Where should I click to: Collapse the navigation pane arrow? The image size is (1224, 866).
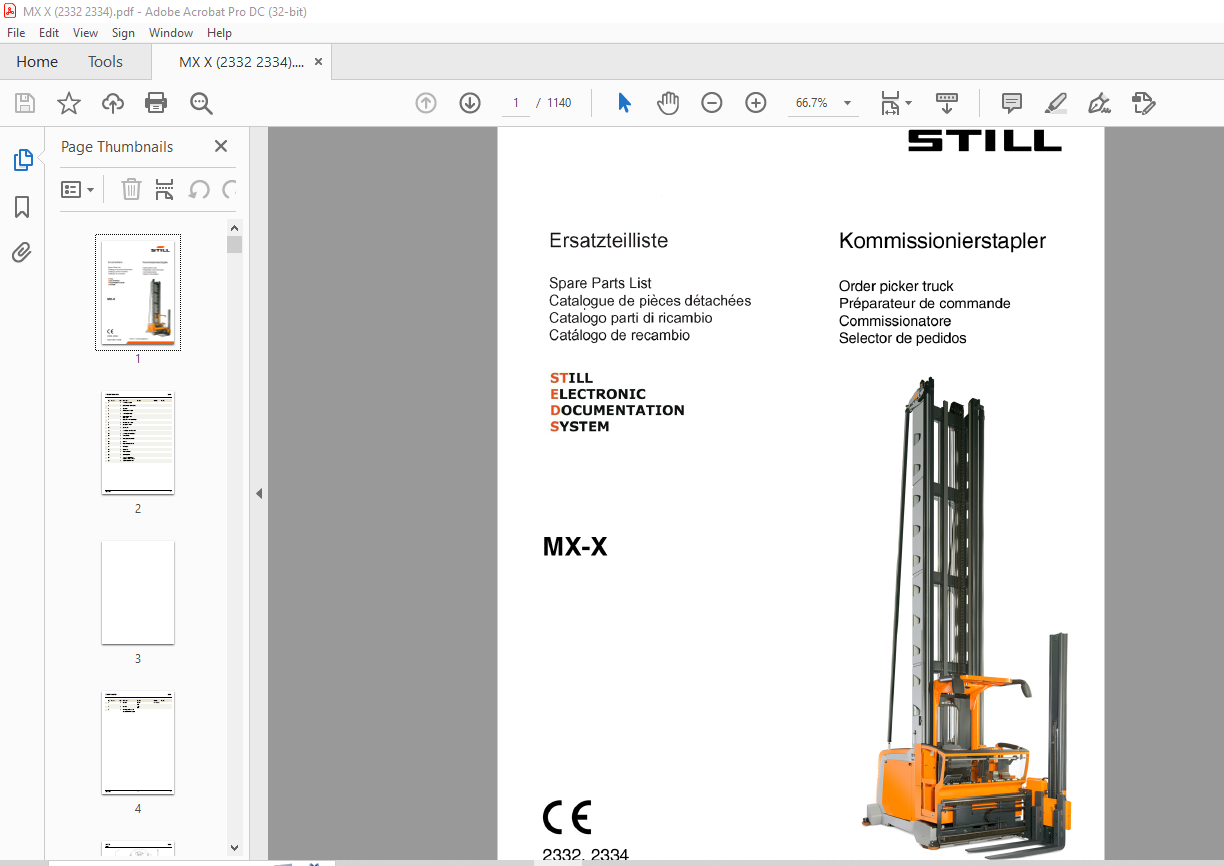coord(259,493)
